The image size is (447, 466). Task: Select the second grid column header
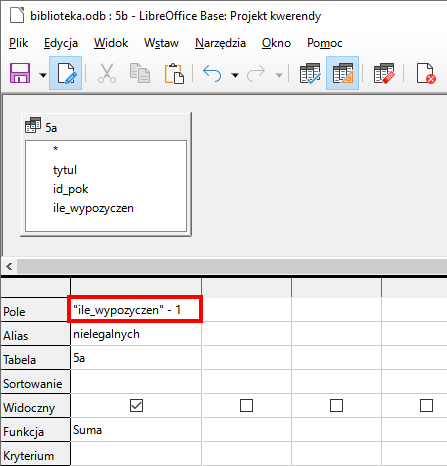pyautogui.click(x=247, y=287)
